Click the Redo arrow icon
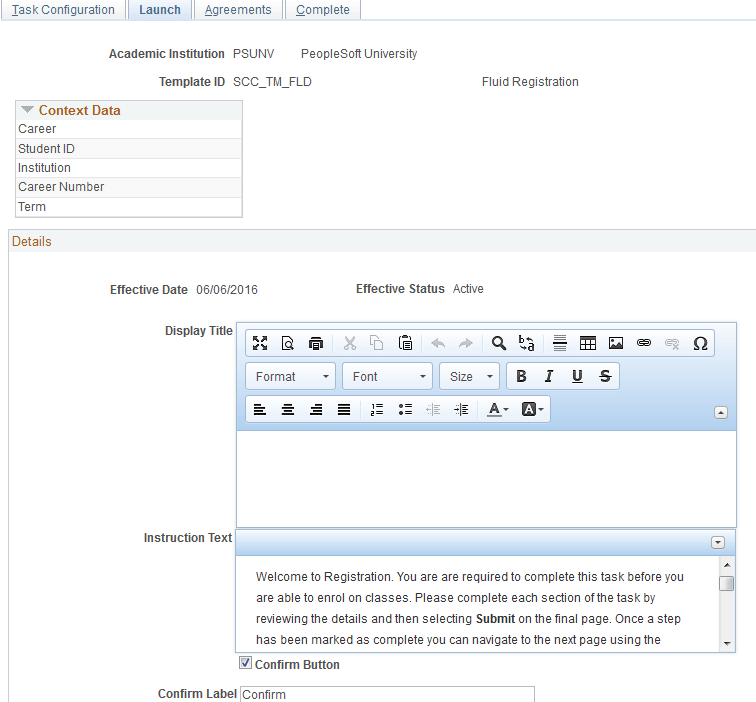The image size is (756, 702). tap(466, 343)
